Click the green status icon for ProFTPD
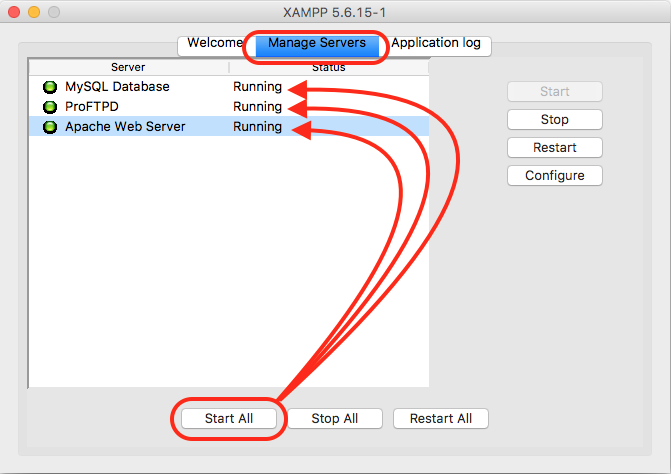Image resolution: width=671 pixels, height=474 pixels. tap(50, 107)
